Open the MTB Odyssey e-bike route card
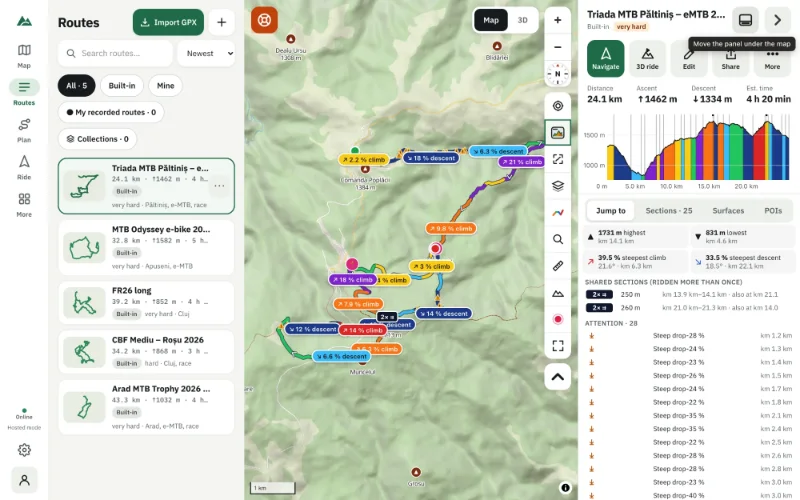The image size is (800, 500). [146, 247]
